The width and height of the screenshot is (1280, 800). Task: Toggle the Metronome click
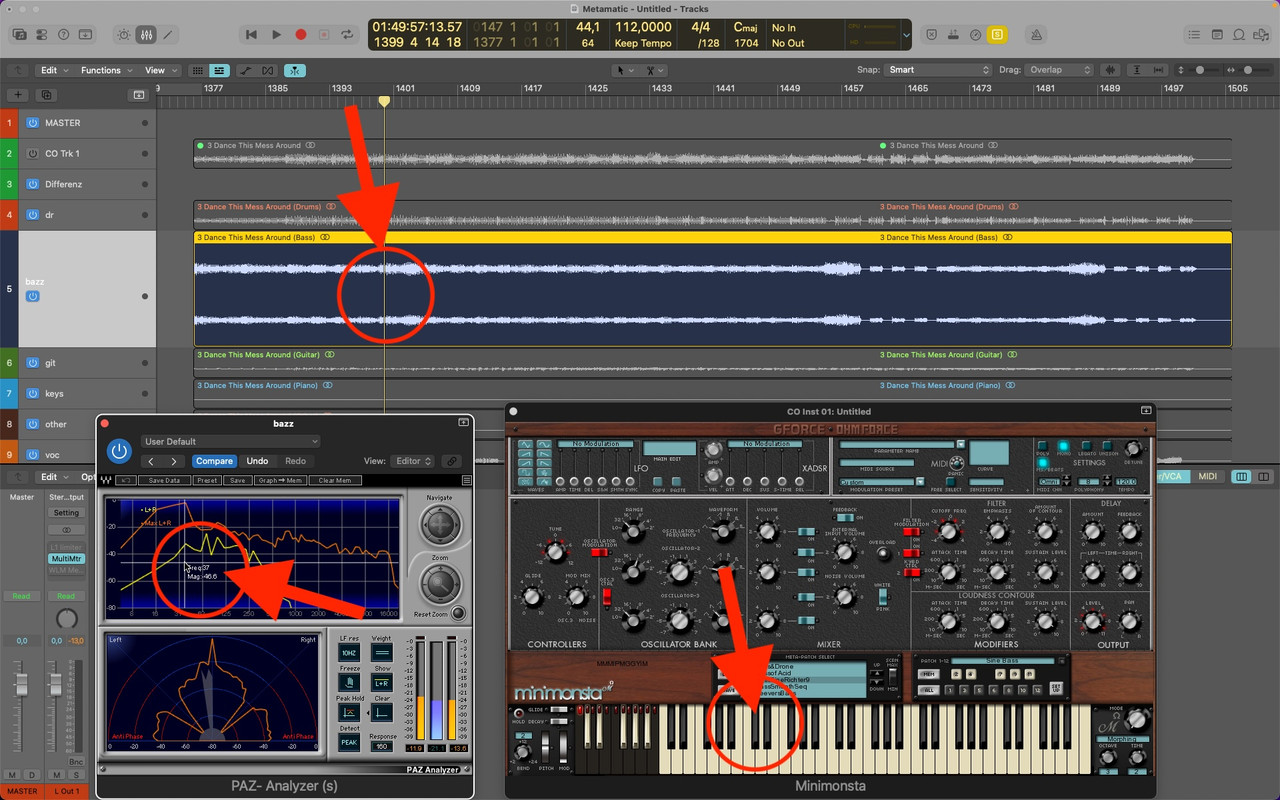(1037, 34)
